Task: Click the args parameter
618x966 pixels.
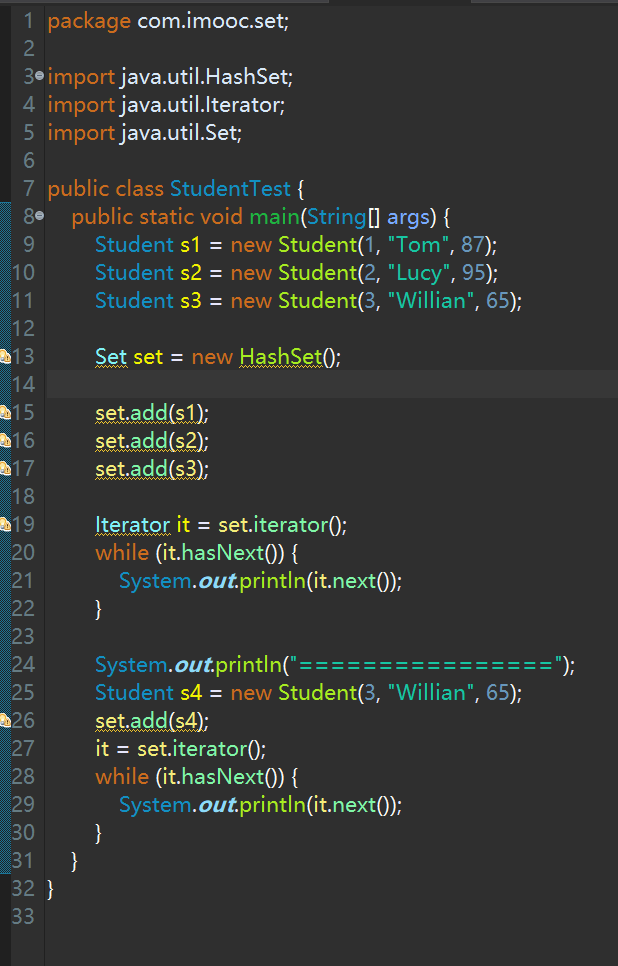Action: [x=408, y=218]
